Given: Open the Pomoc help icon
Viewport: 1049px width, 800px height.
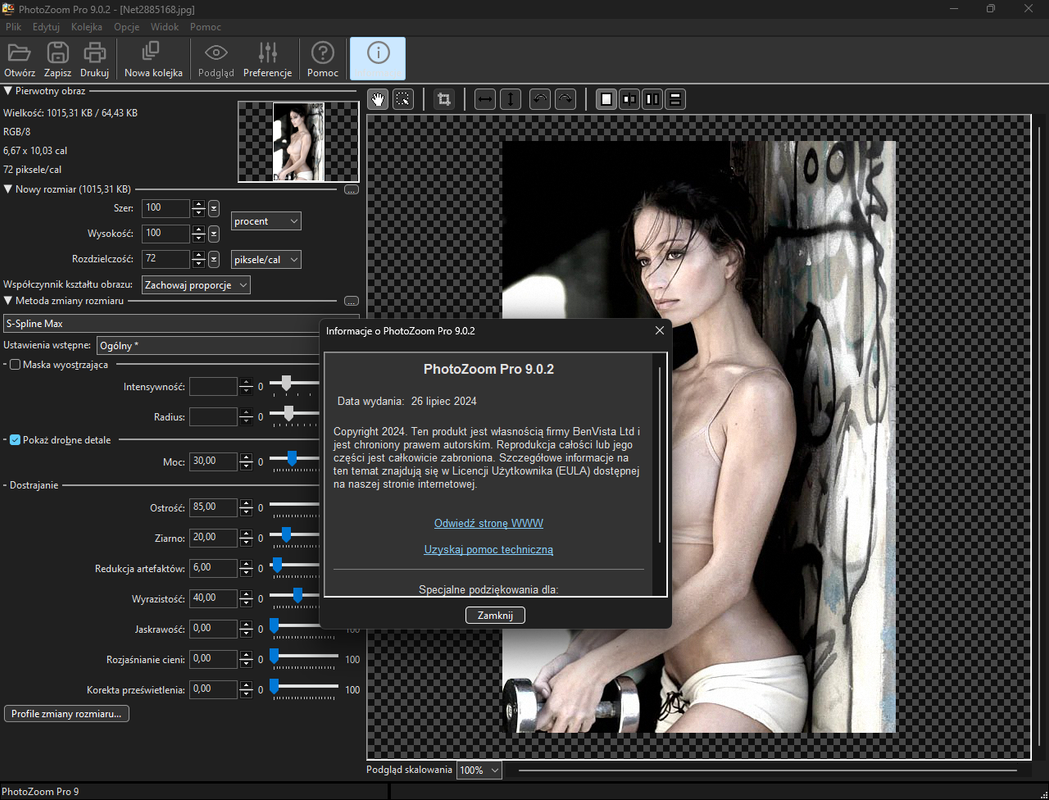Looking at the screenshot, I should coord(322,59).
